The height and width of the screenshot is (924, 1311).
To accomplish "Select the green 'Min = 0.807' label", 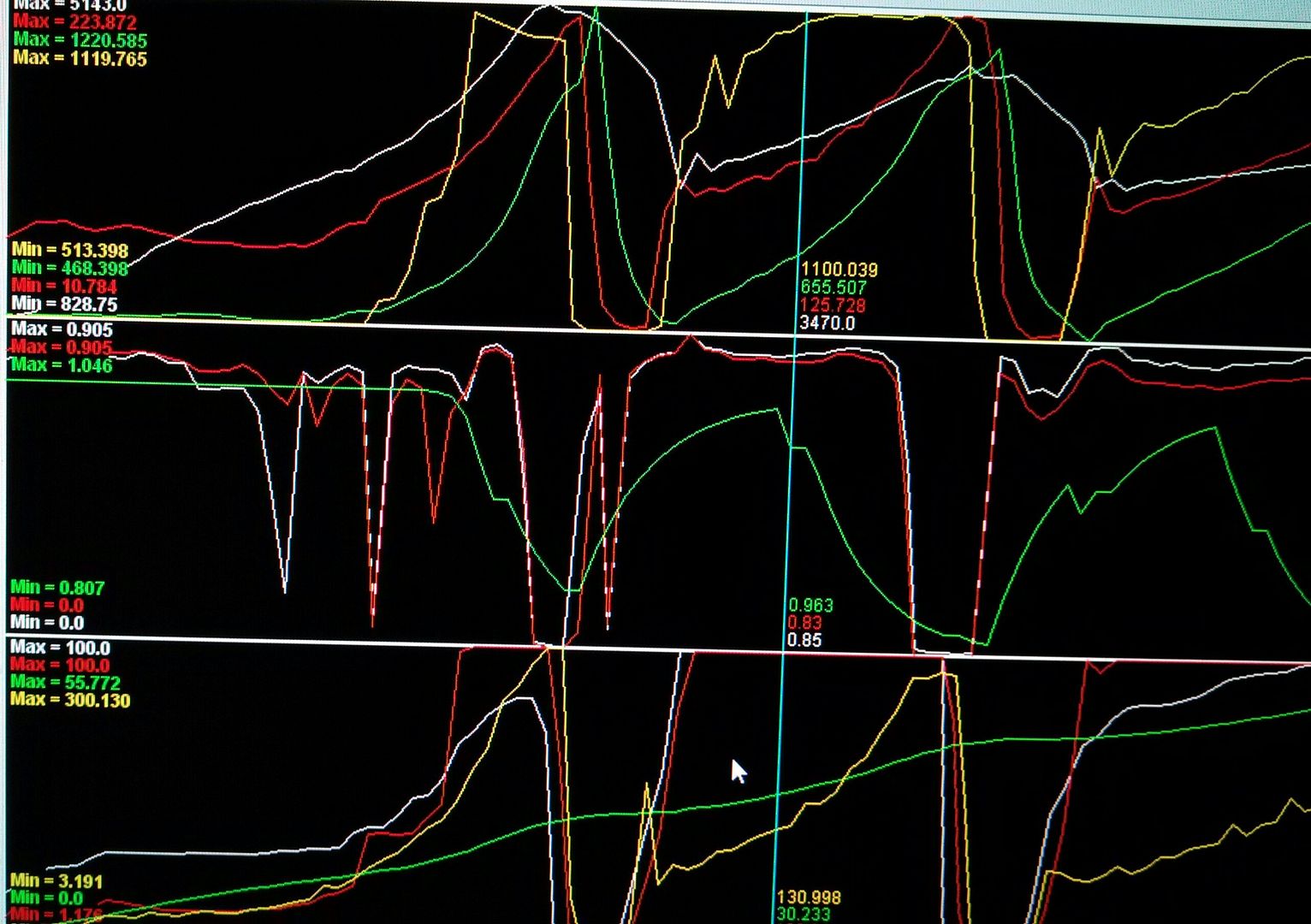I will coord(57,588).
